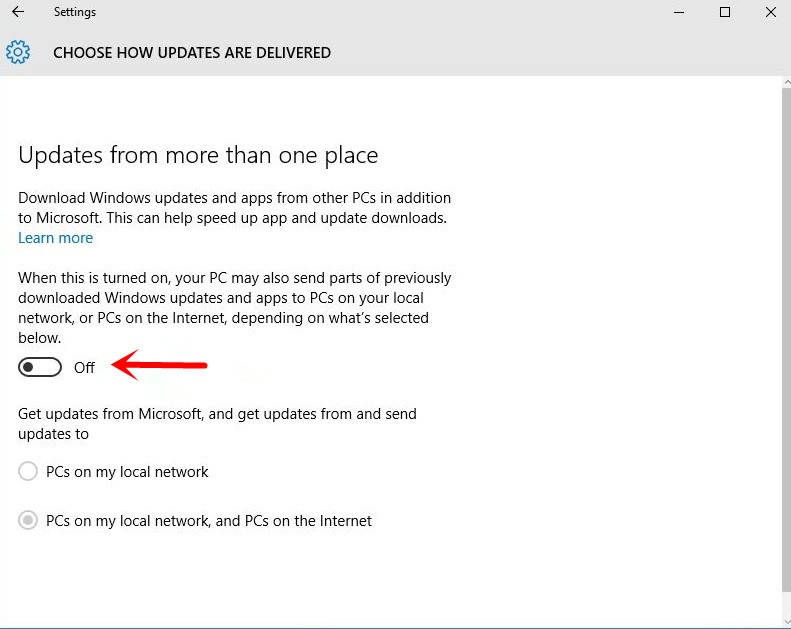Click the 'CHOOSE HOW UPDATES ARE DELIVERED' title

point(192,52)
